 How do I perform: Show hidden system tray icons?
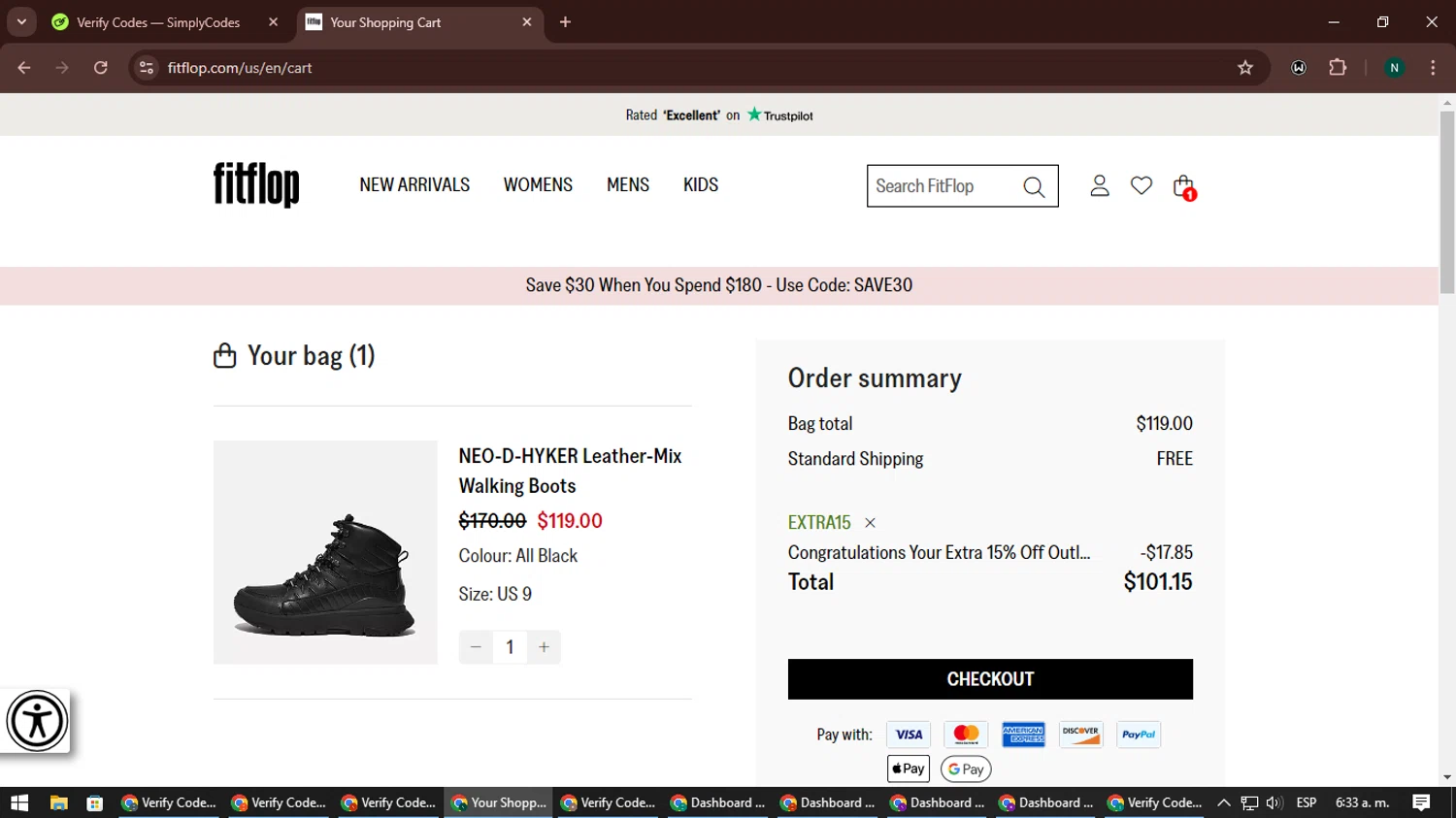(x=1224, y=802)
